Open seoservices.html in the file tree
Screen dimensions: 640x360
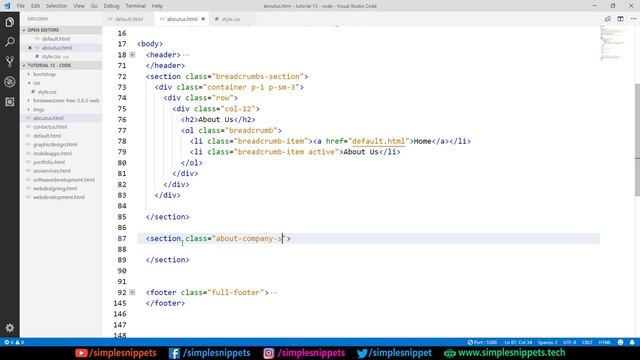pos(52,171)
